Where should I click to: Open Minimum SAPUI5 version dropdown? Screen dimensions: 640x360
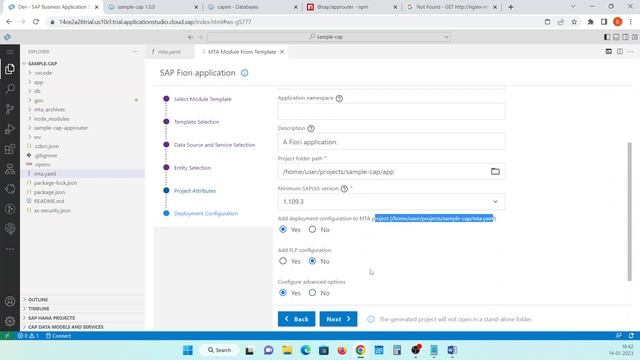[x=391, y=202]
